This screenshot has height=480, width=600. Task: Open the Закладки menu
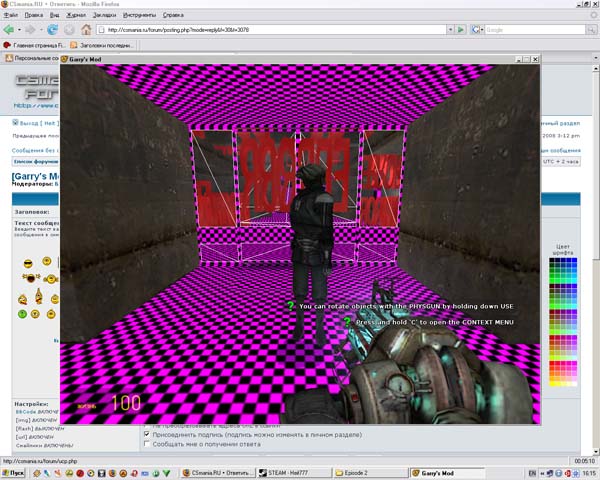pyautogui.click(x=104, y=15)
